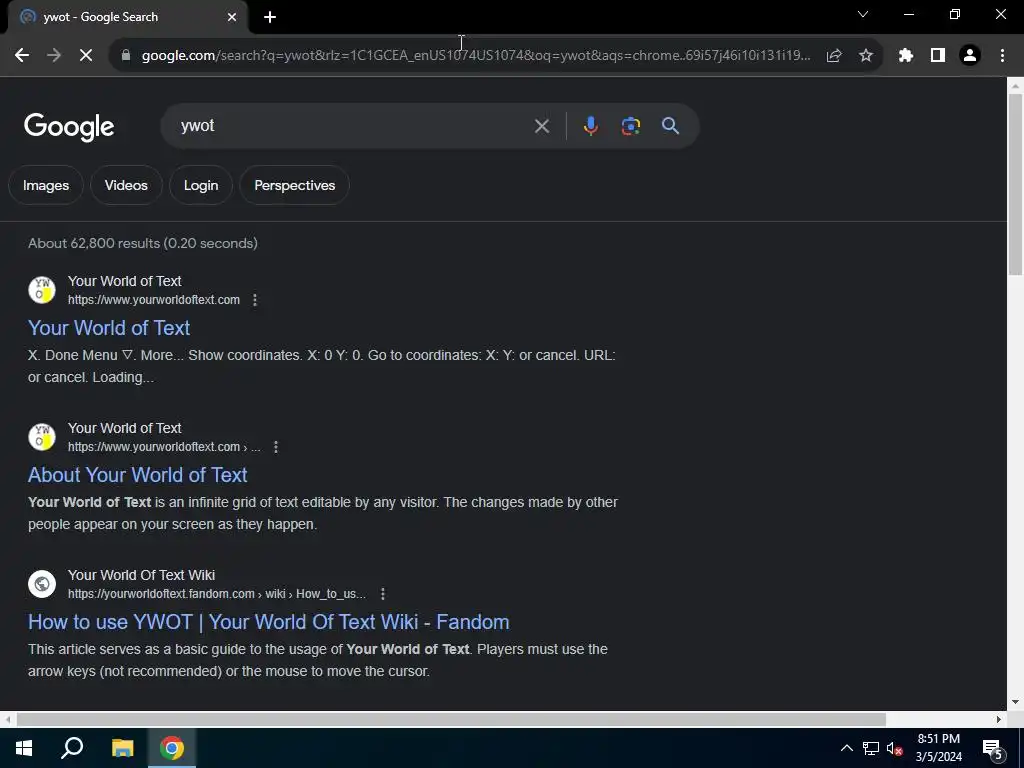Click the Fandom wiki globe favicon

click(42, 584)
